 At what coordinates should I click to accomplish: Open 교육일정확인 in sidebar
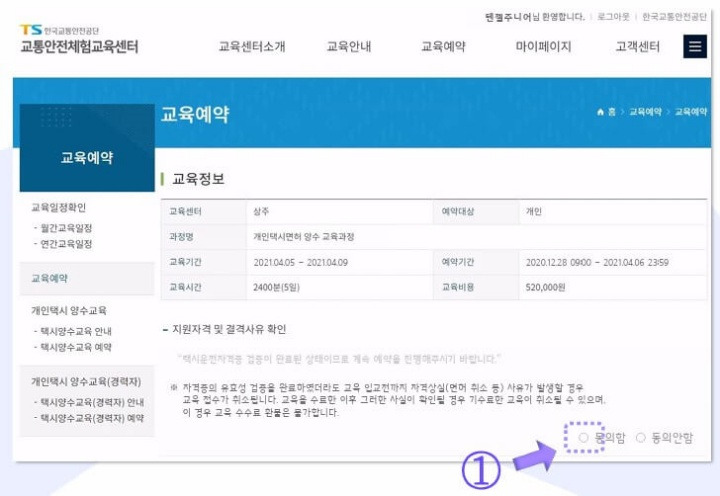(x=58, y=208)
